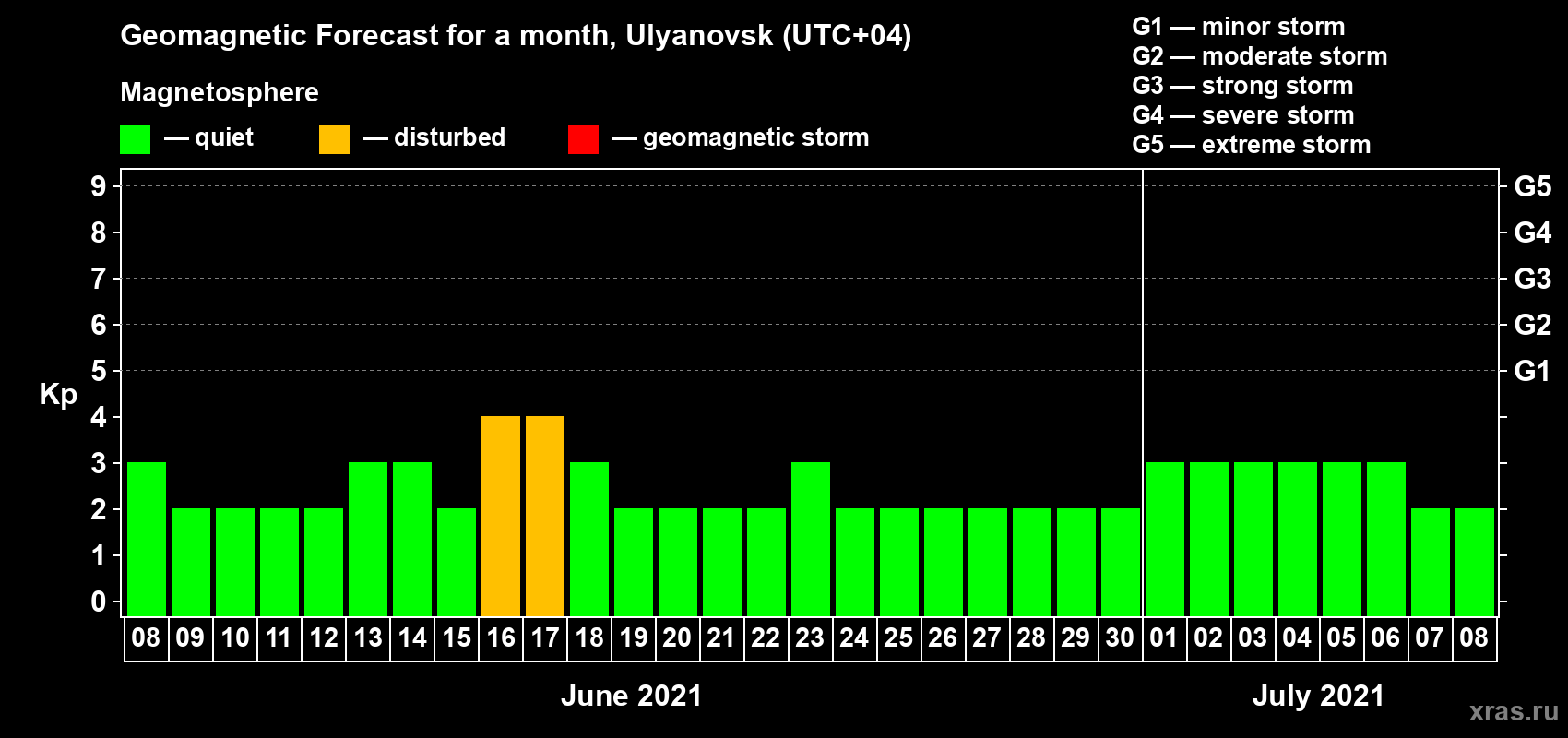Click the 'G2 — moderate storm' line

point(1260,56)
